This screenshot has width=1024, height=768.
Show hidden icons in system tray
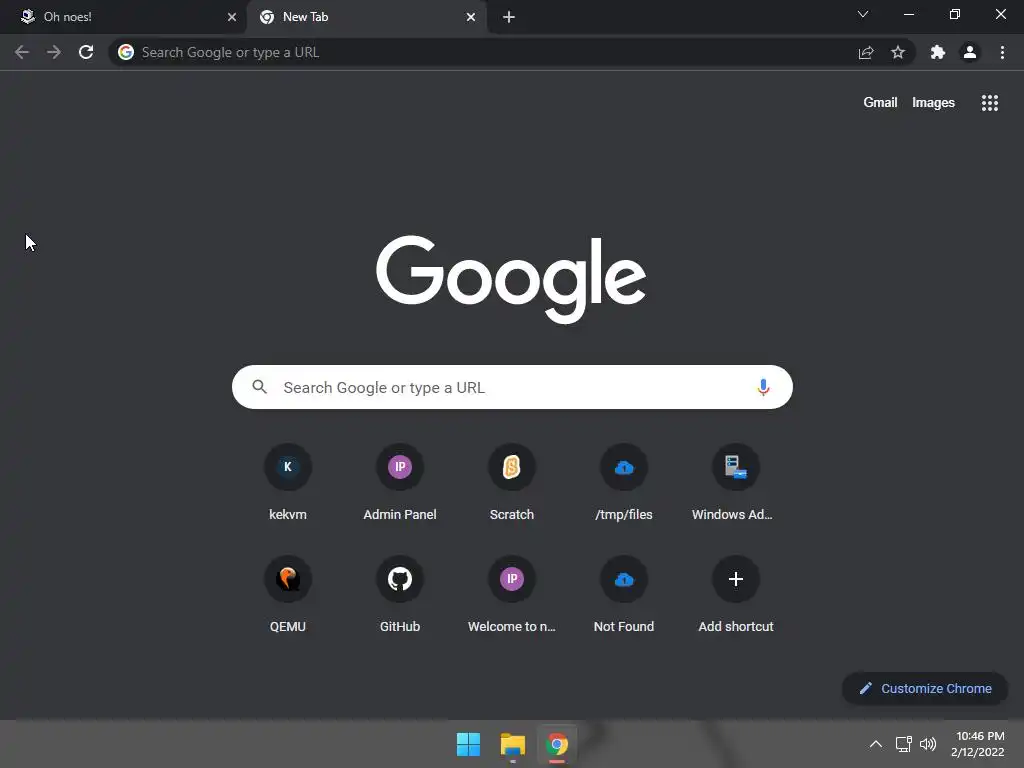click(x=876, y=744)
